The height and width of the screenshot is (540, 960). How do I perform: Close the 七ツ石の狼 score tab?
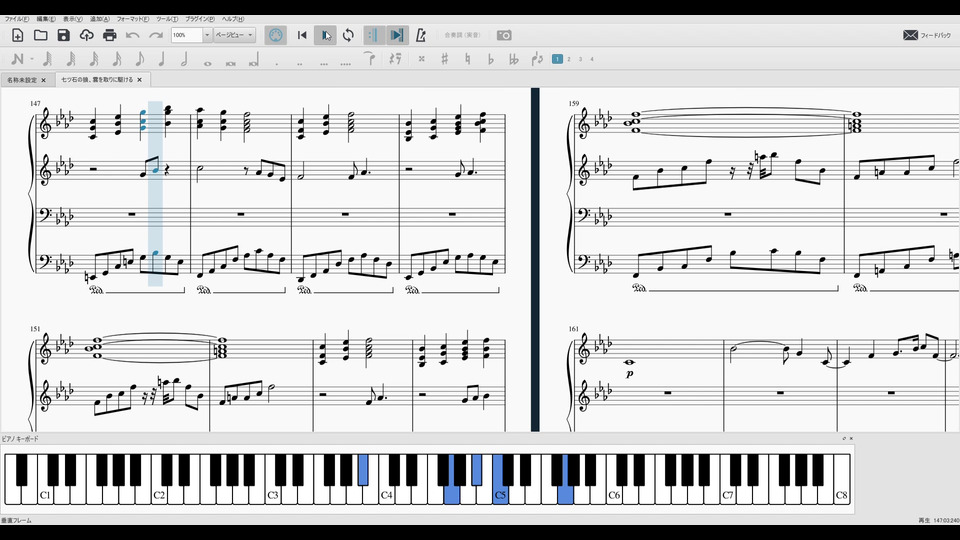[x=140, y=80]
